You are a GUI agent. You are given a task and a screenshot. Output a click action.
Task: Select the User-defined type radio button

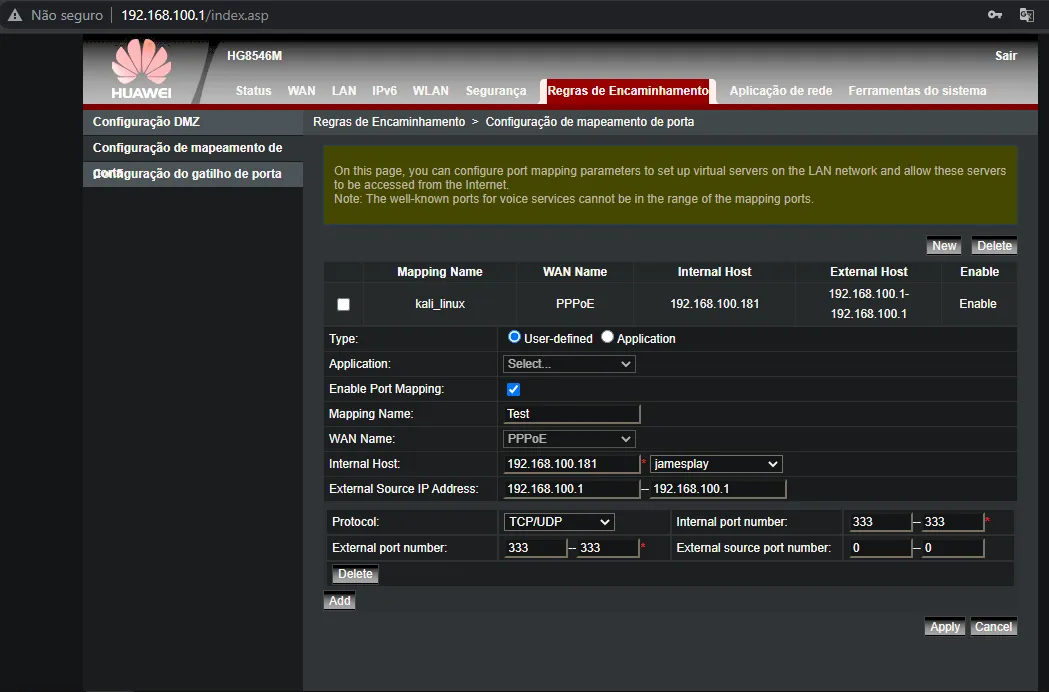click(515, 338)
